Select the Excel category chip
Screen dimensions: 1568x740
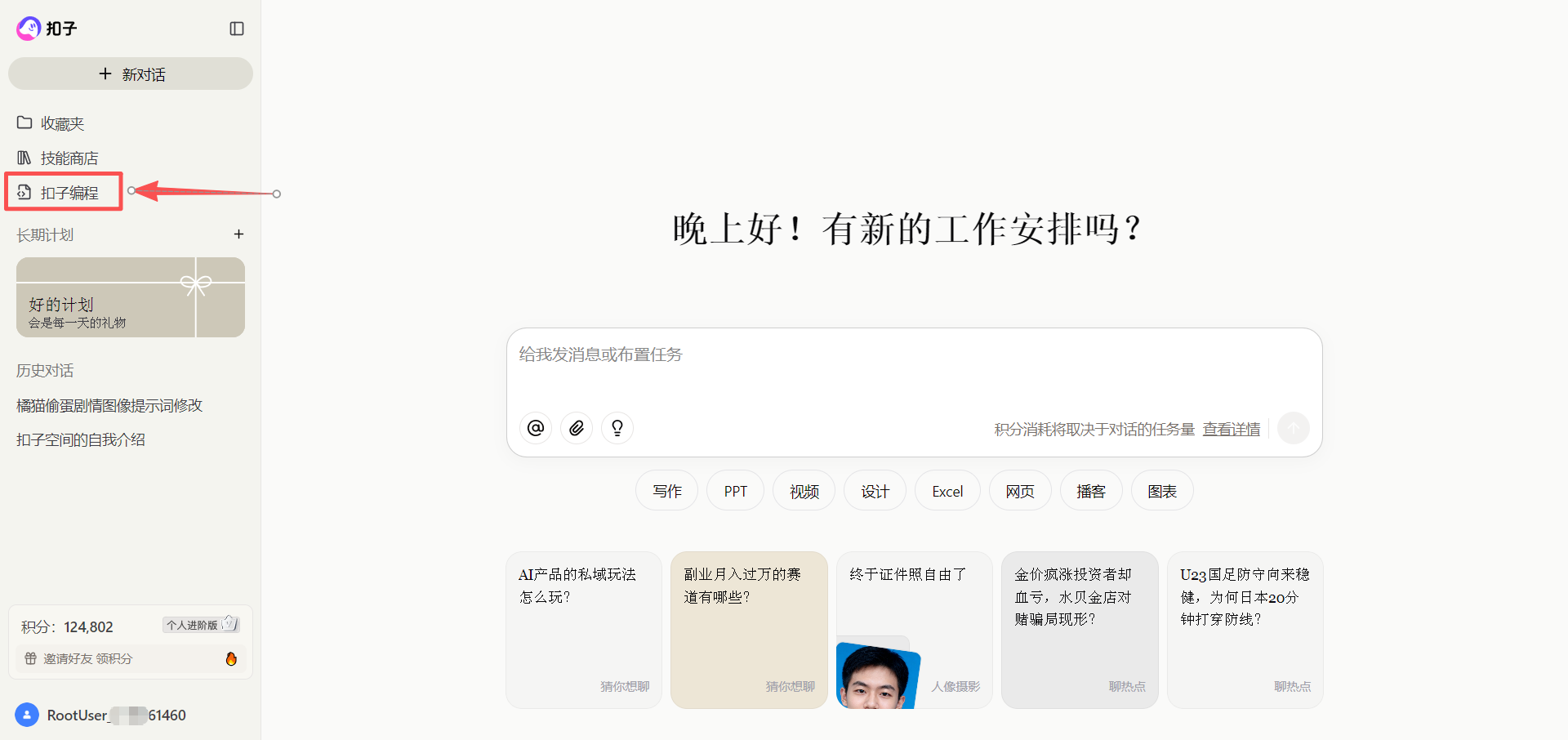tap(947, 490)
